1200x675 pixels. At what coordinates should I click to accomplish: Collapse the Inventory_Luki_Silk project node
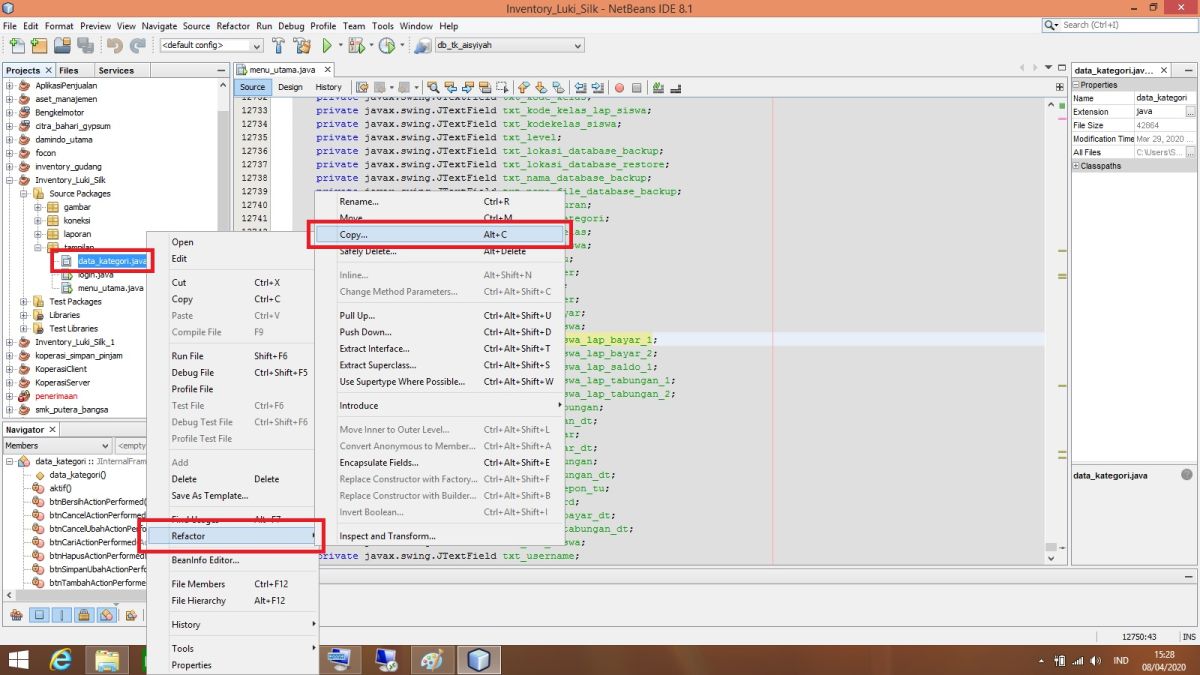[x=10, y=180]
